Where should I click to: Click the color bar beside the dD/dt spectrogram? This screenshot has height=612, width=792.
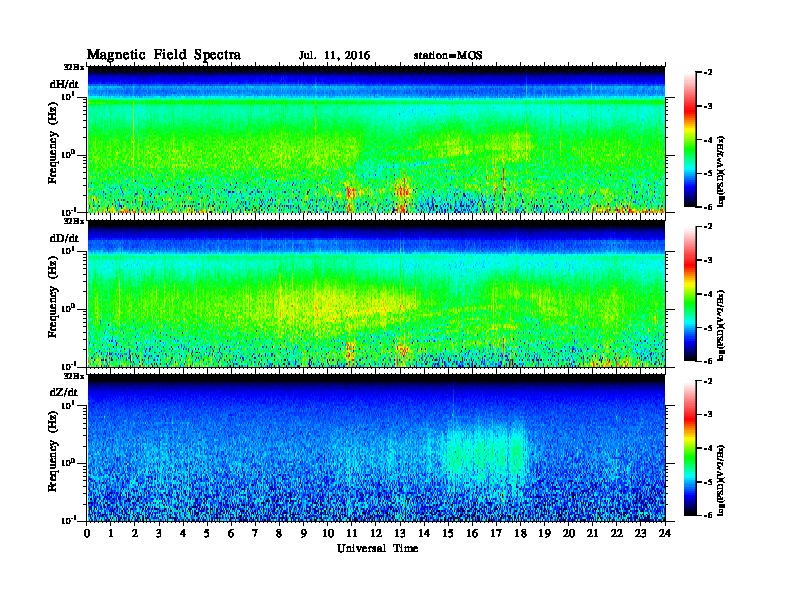point(690,293)
